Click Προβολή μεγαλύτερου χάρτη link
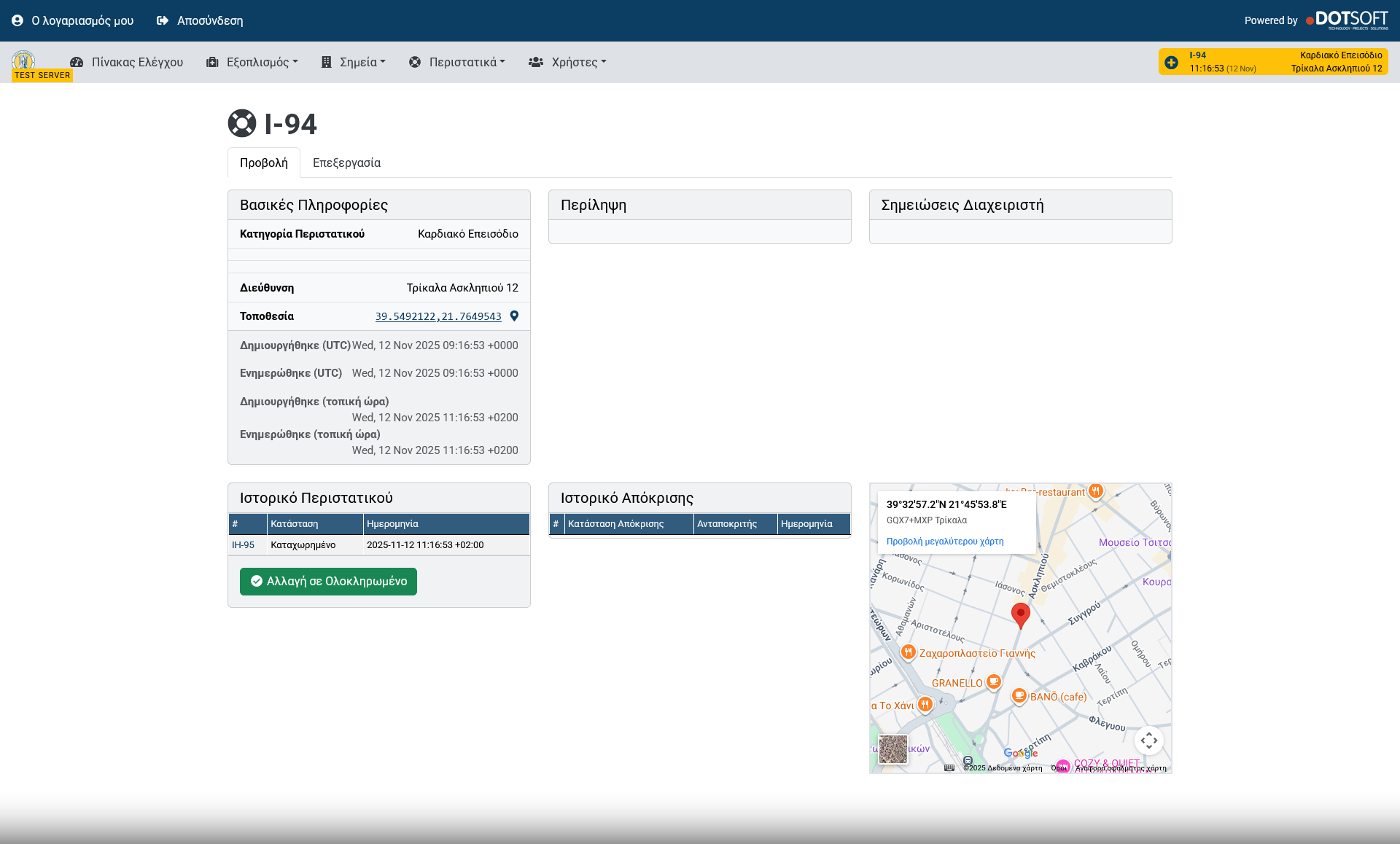Image resolution: width=1400 pixels, height=844 pixels. pyautogui.click(x=944, y=542)
